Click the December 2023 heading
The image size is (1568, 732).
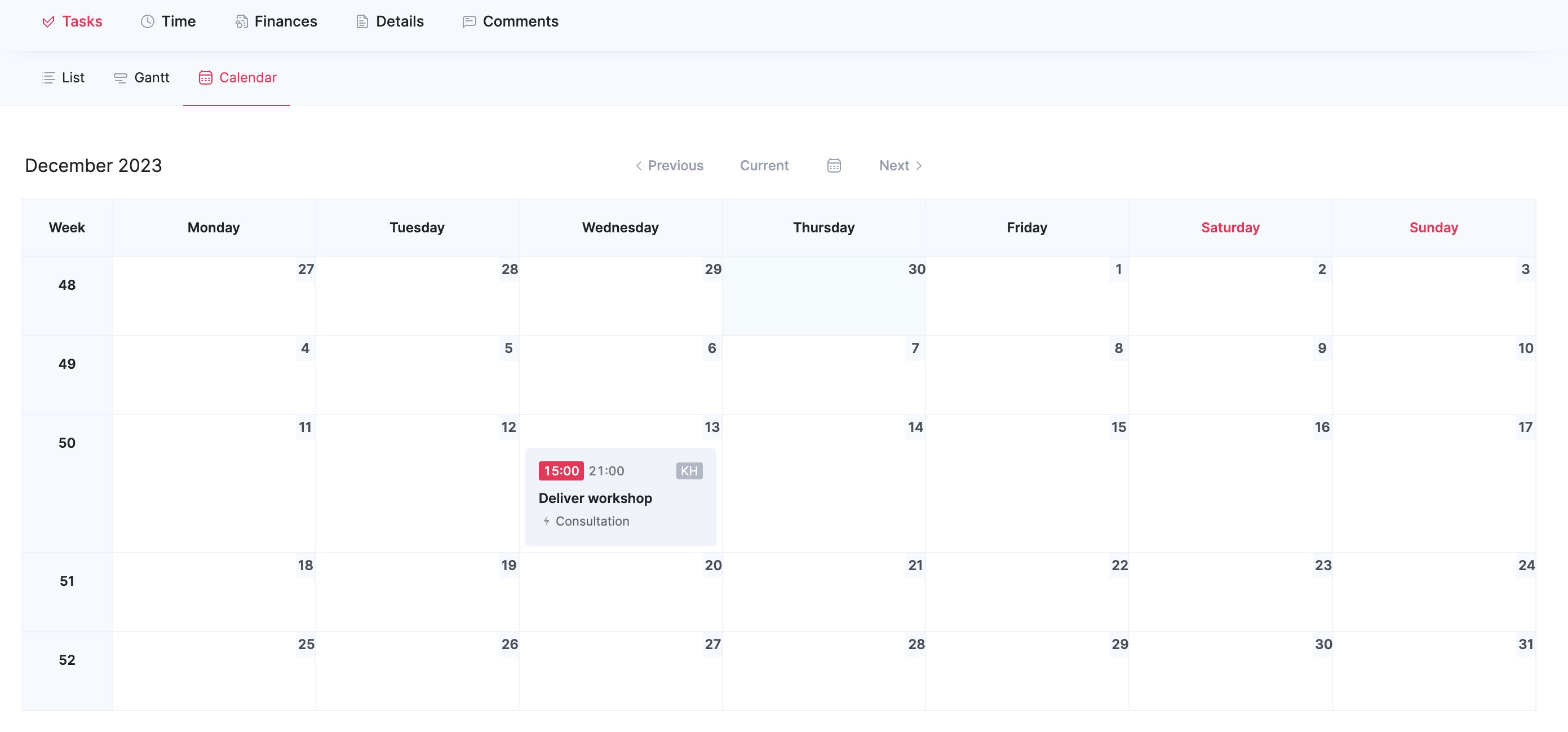coord(93,166)
